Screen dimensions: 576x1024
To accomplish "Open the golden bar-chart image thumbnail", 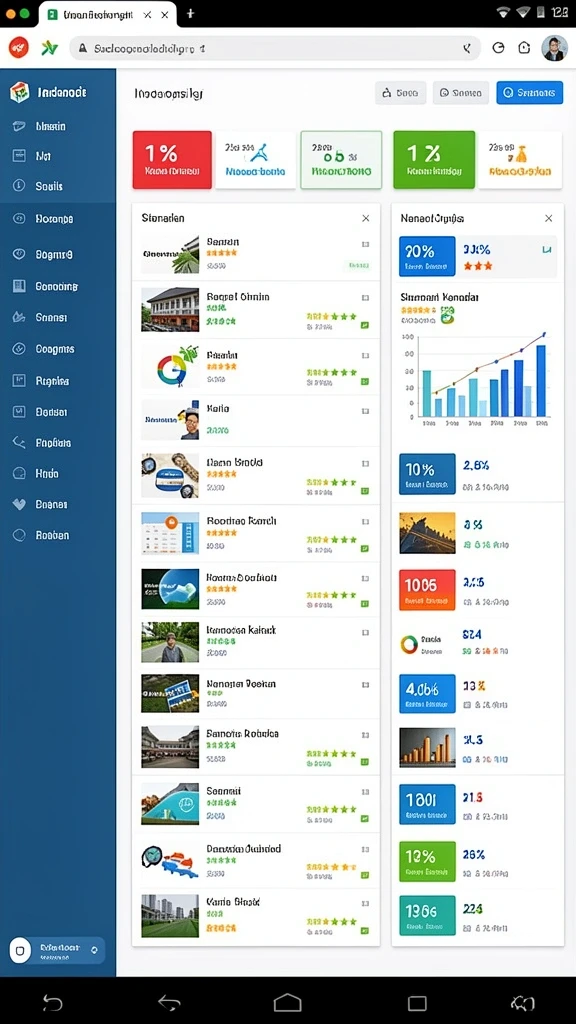I will pyautogui.click(x=427, y=748).
